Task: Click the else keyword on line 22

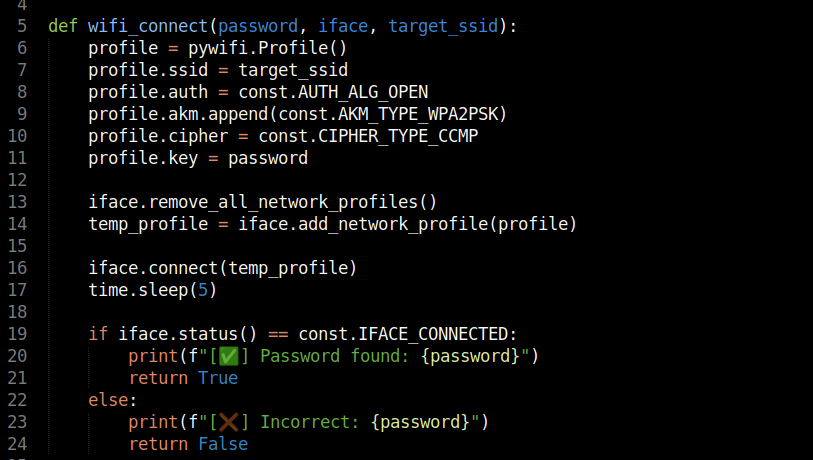Action: 108,400
